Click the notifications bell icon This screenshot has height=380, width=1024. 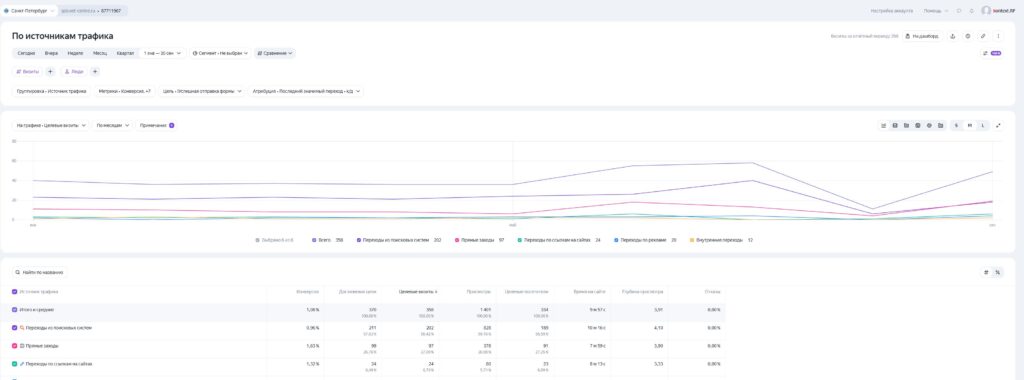pos(972,10)
